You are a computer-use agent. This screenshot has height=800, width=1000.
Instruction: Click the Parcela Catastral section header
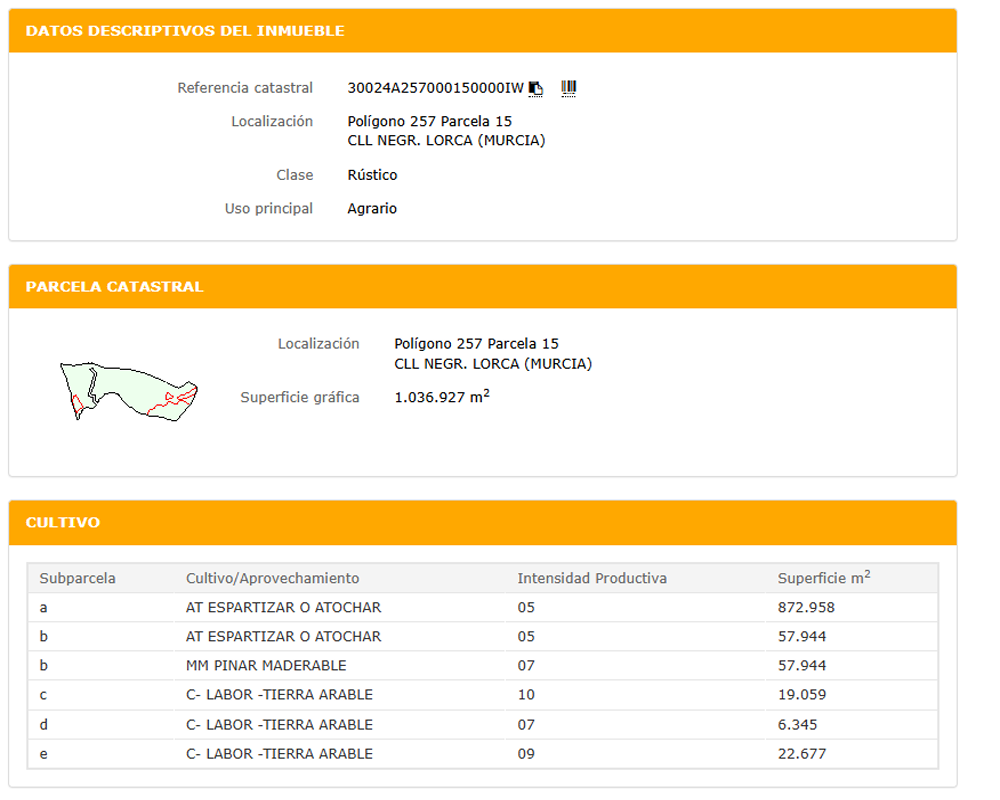tap(115, 287)
